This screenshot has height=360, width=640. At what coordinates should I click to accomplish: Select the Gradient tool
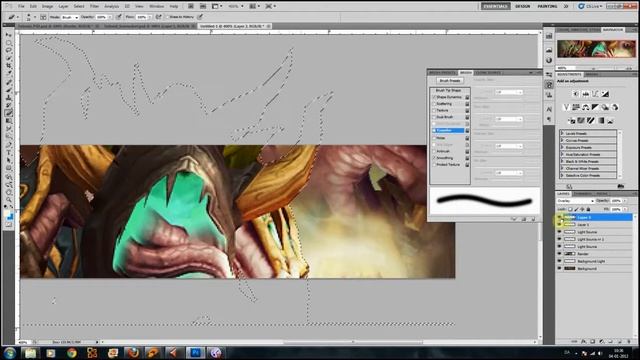(9, 121)
